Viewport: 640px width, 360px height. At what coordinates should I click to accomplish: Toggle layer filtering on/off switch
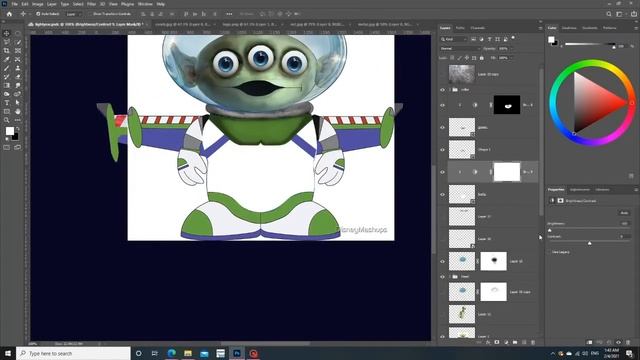[x=513, y=38]
